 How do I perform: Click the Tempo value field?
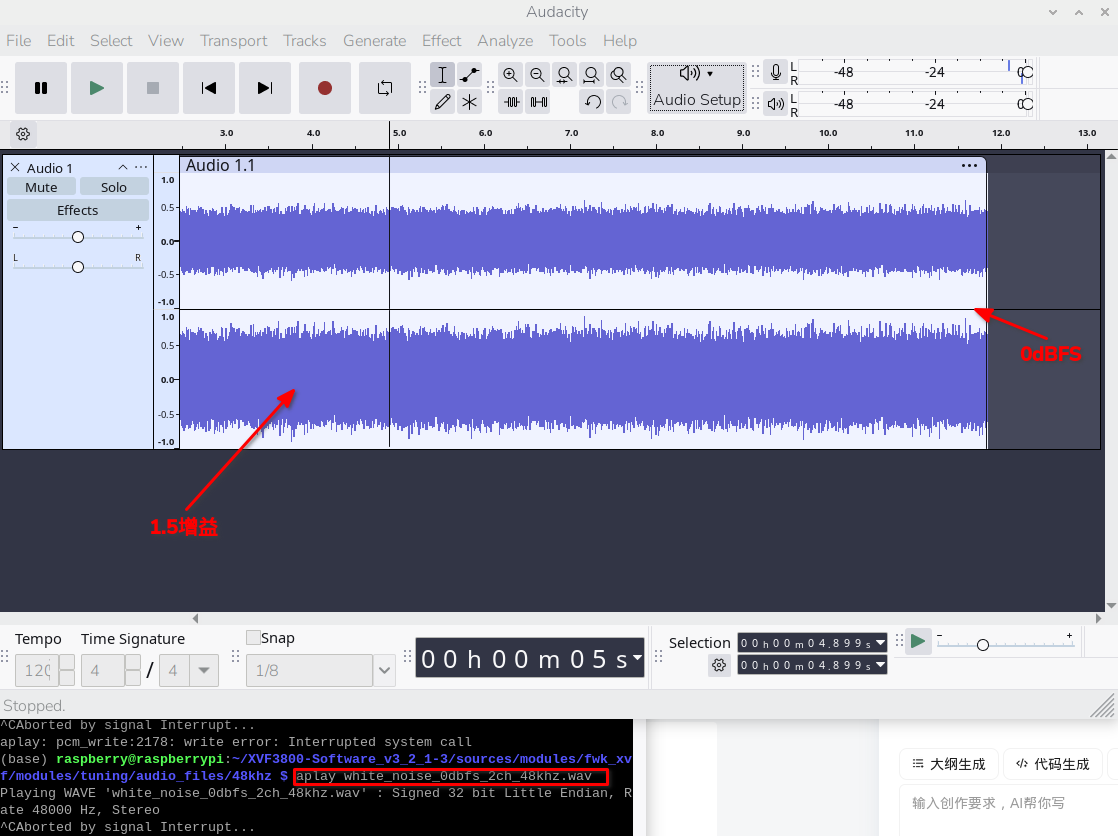[37, 671]
